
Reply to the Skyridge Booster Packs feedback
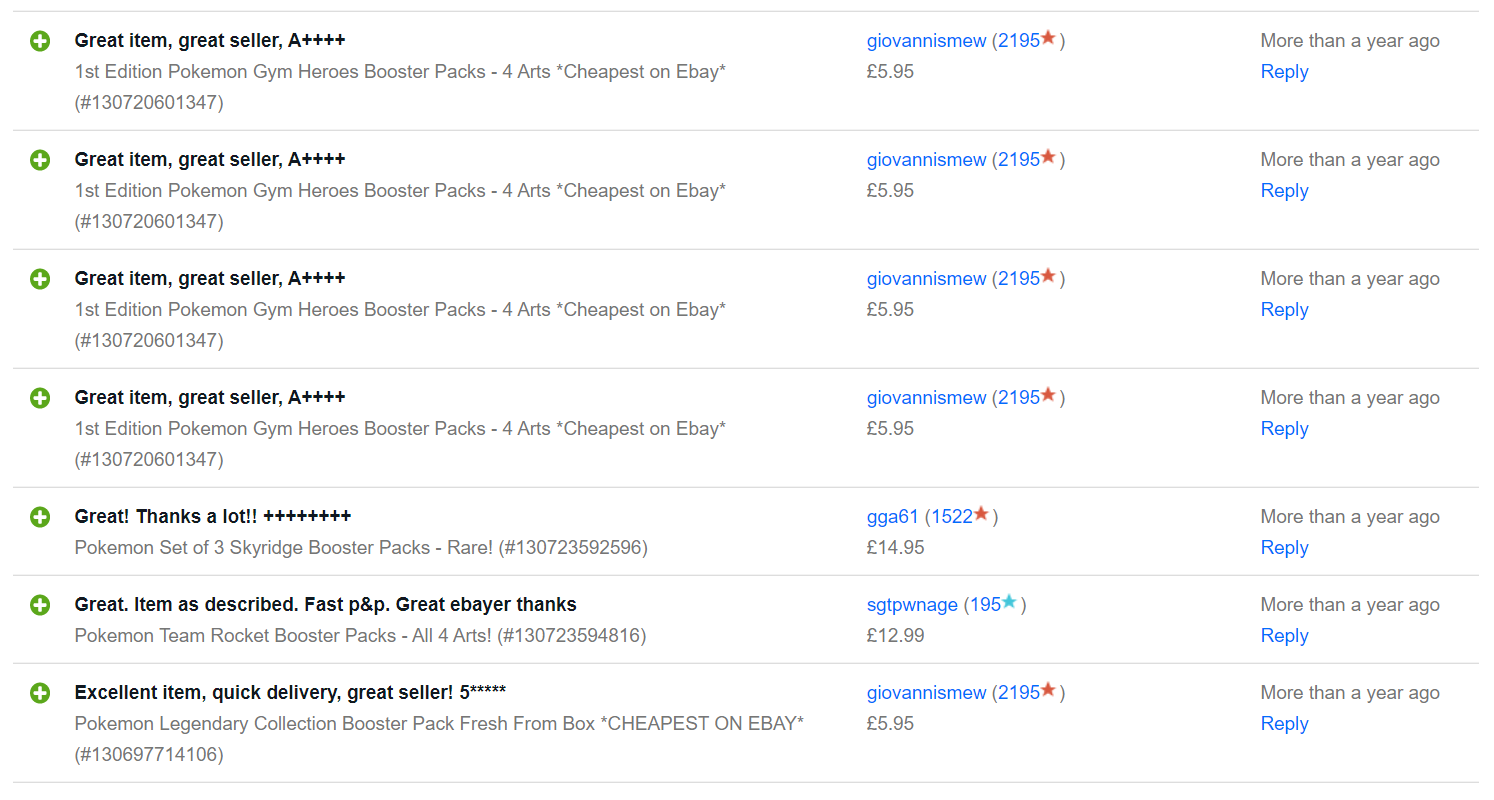(x=1284, y=548)
